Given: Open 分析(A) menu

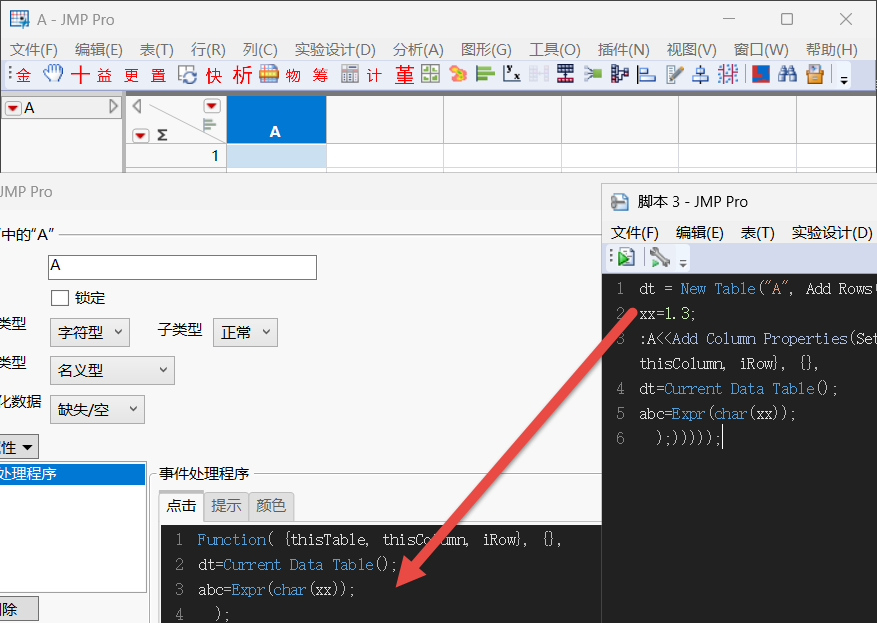Looking at the screenshot, I should pos(418,50).
